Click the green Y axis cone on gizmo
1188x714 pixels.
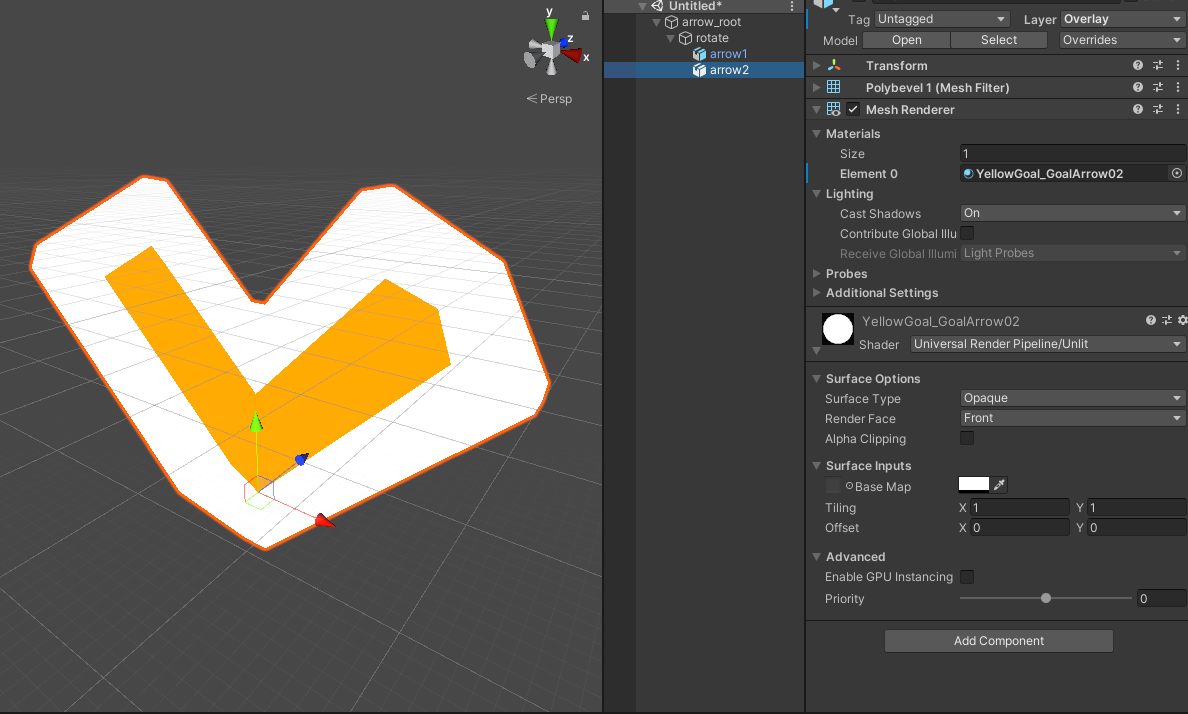pos(552,30)
